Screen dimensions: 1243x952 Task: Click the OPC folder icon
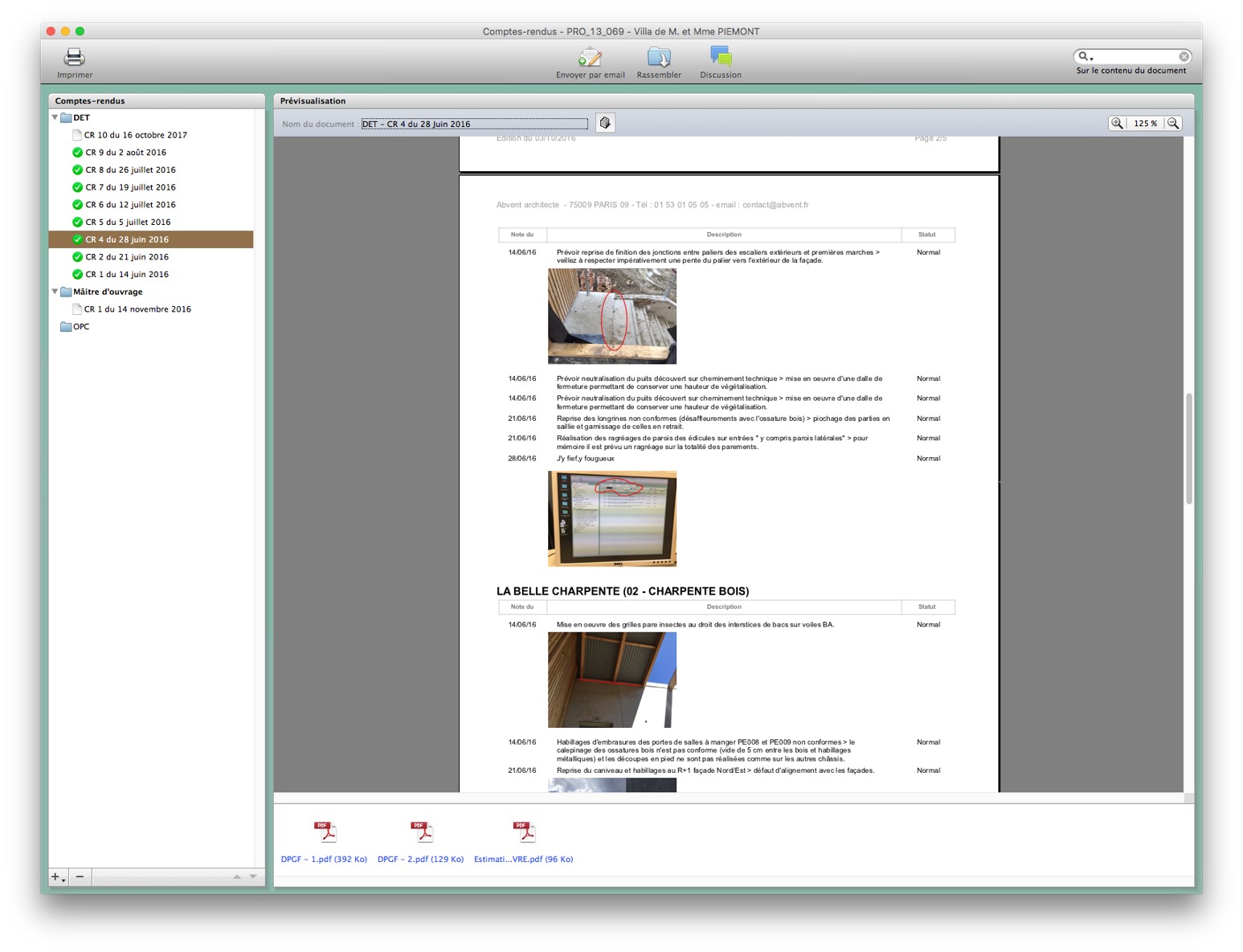[x=66, y=327]
